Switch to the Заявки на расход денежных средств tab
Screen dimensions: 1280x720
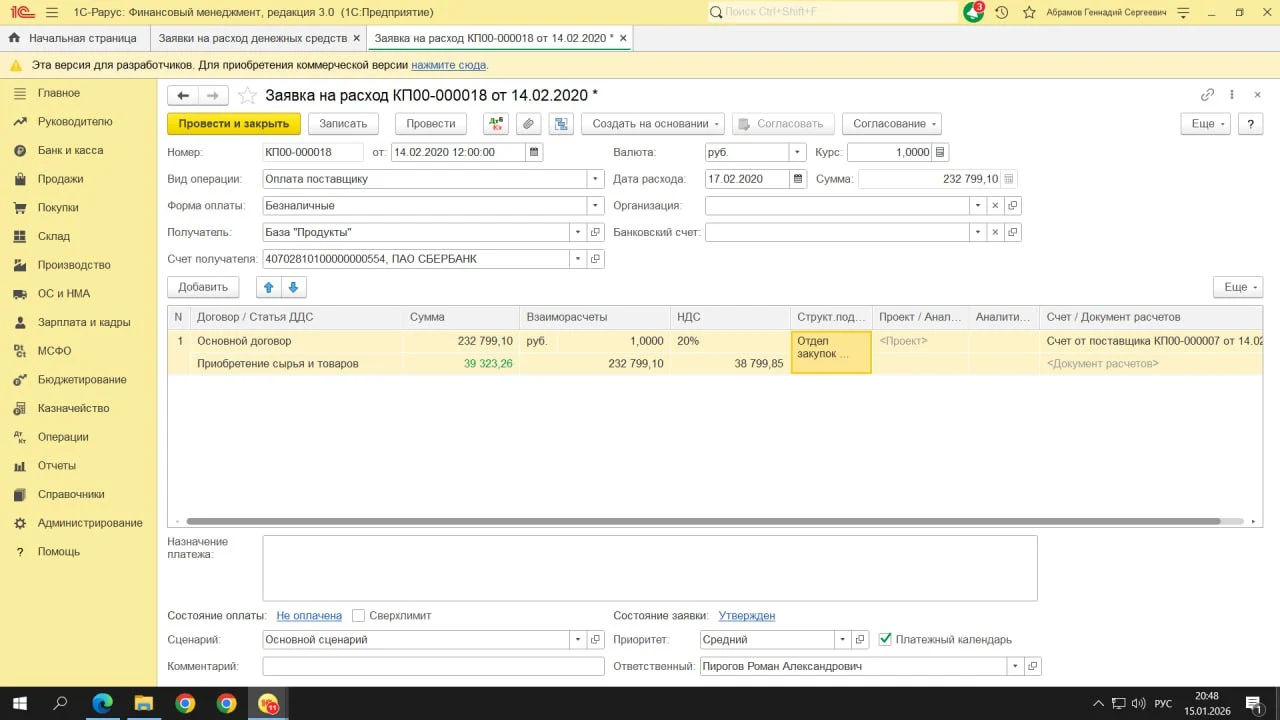pos(253,38)
